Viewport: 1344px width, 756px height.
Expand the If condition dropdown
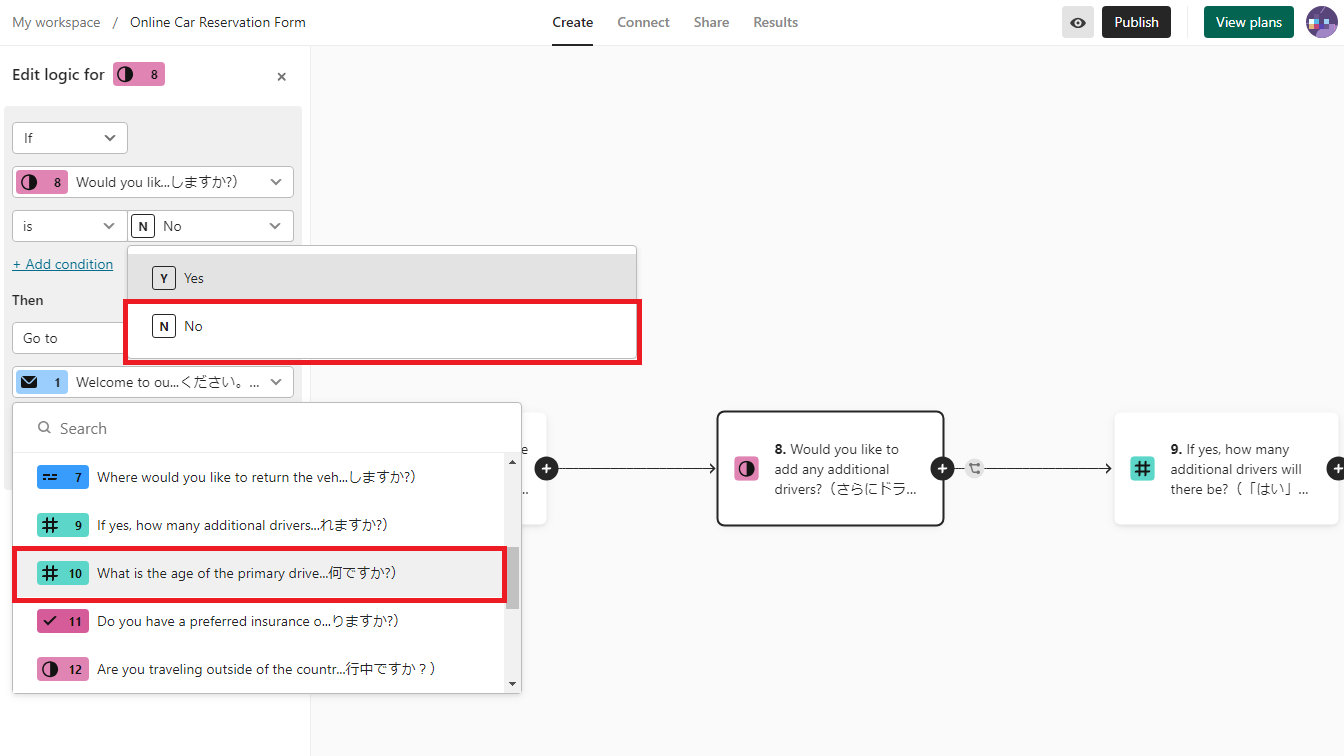70,138
